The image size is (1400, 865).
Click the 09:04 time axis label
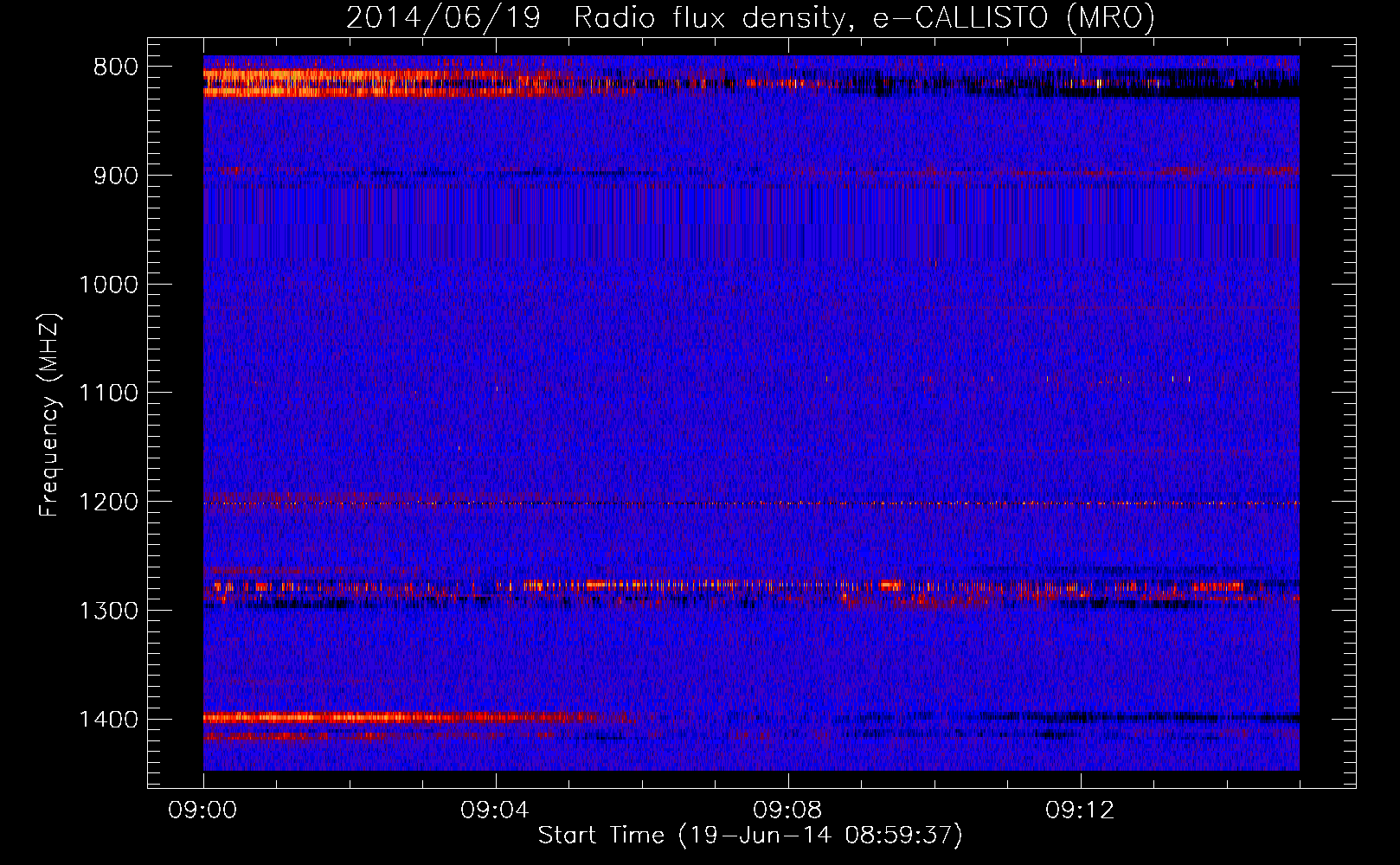point(496,811)
